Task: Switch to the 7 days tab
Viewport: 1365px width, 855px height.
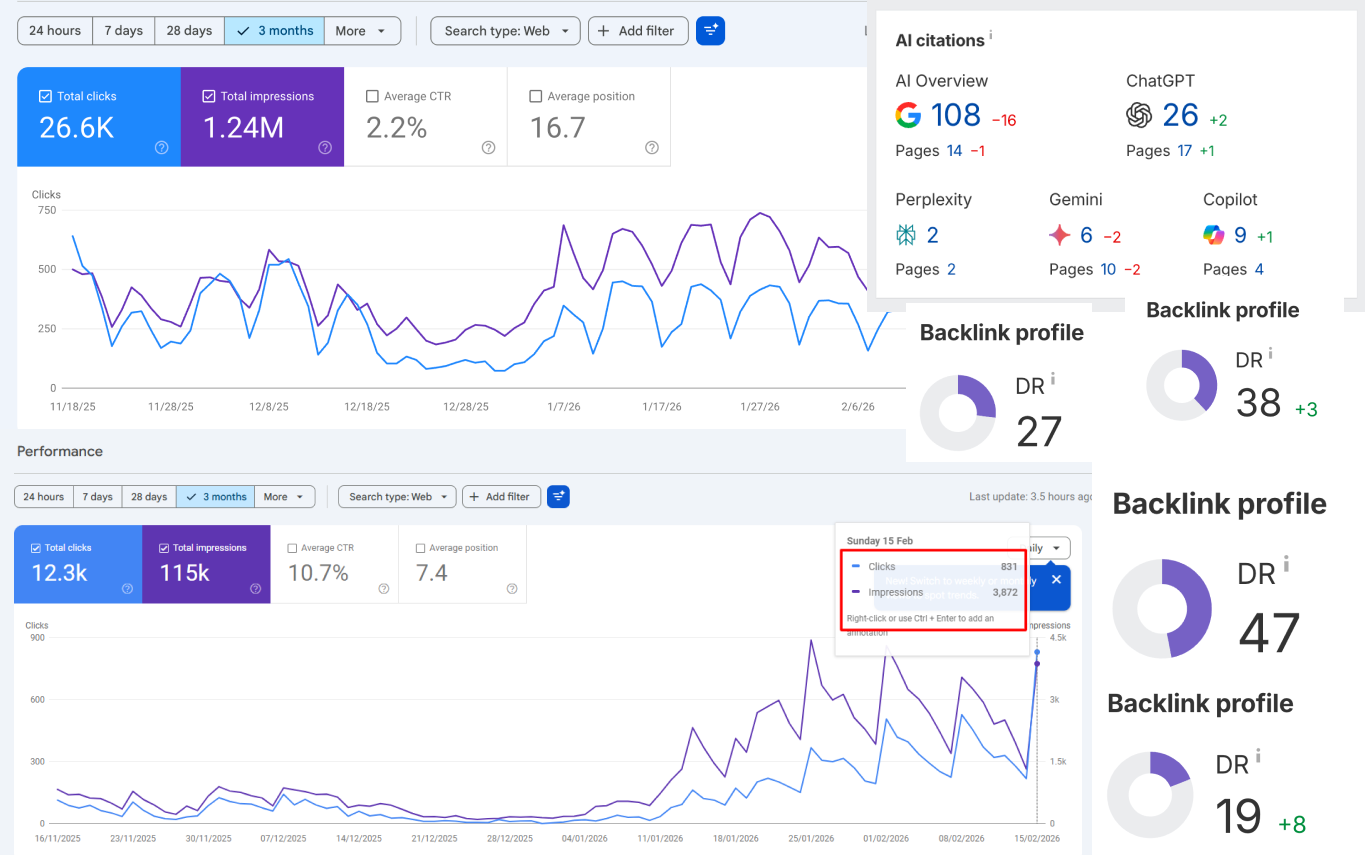Action: [x=123, y=31]
